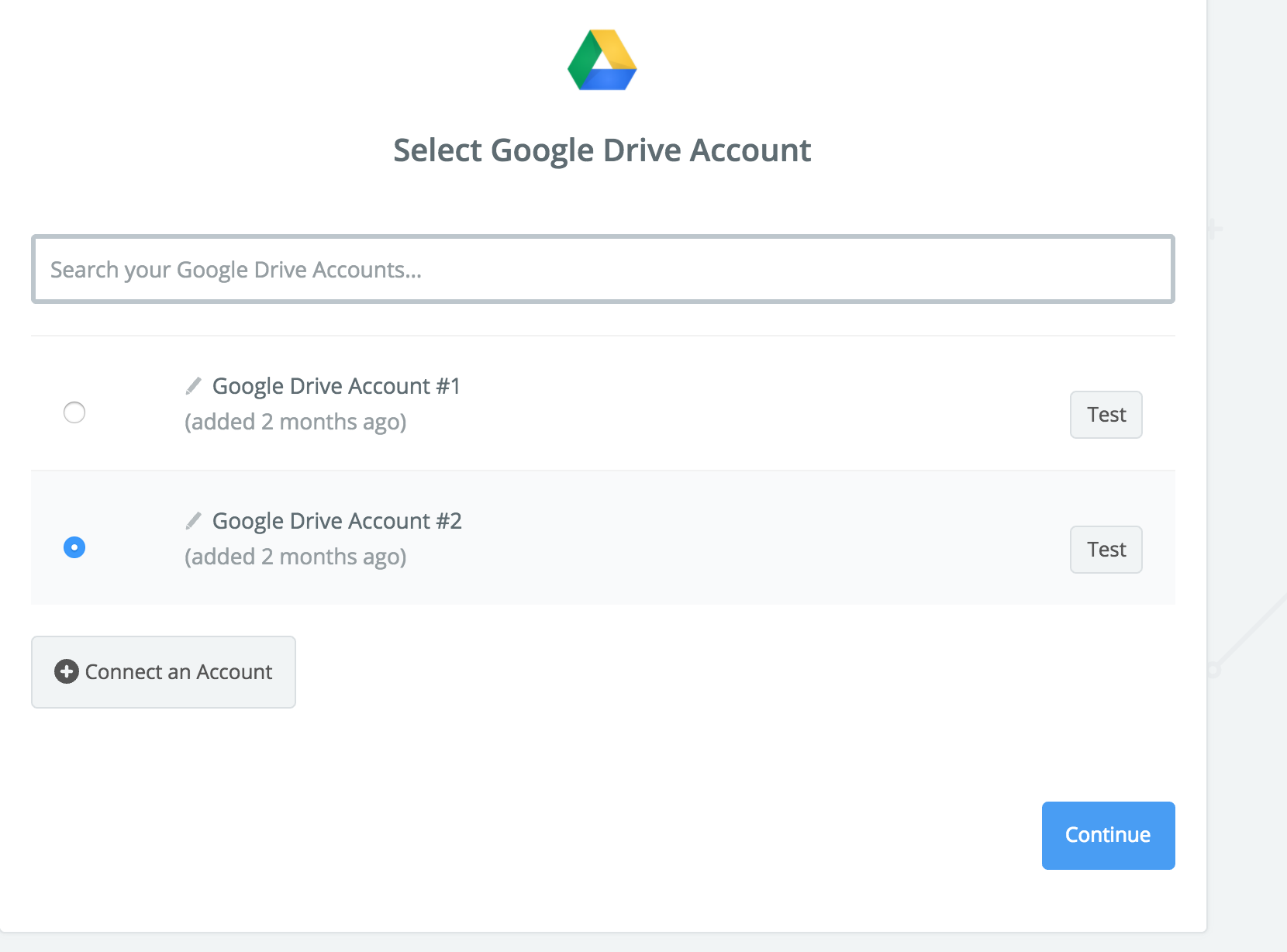Click the pencil icon for Account #2
1287x952 pixels.
(194, 520)
